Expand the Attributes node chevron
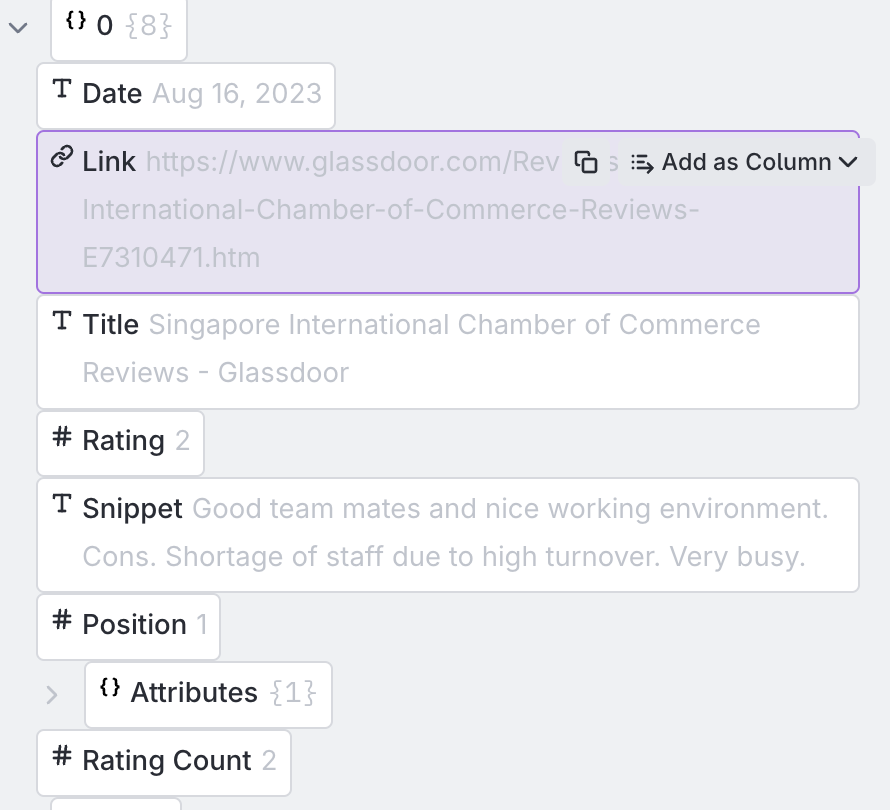Image resolution: width=890 pixels, height=810 pixels. click(52, 694)
